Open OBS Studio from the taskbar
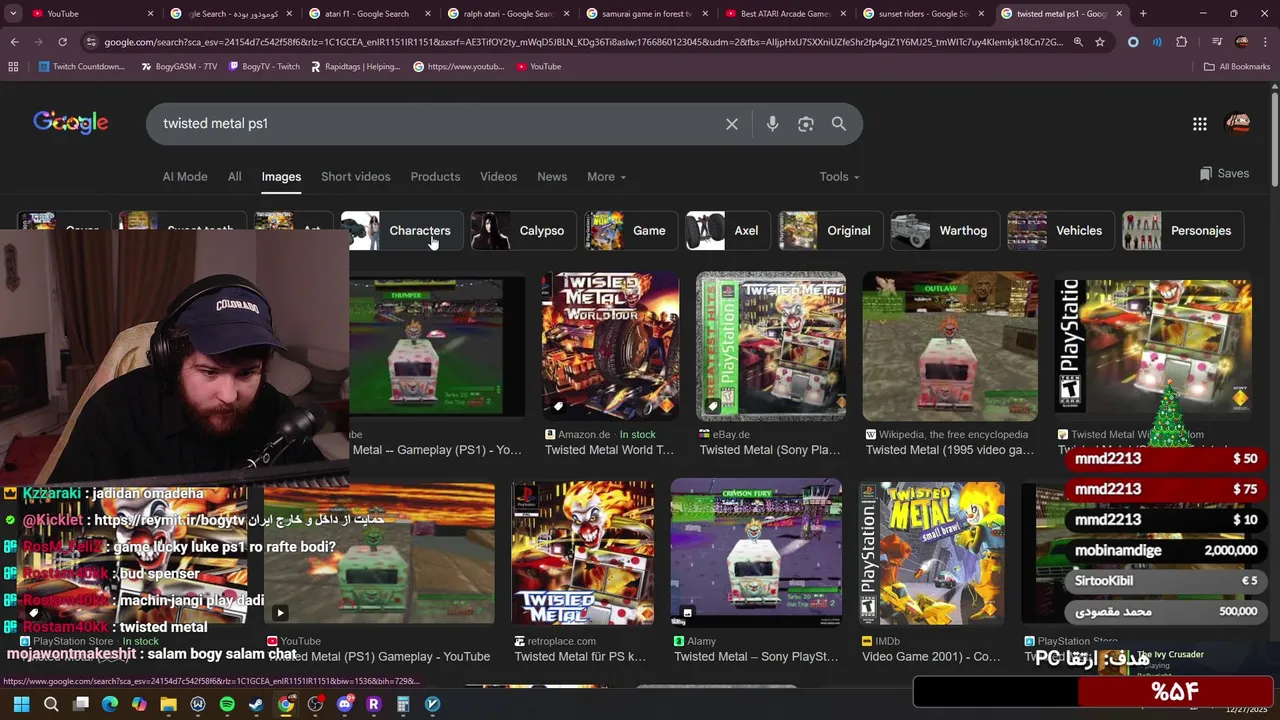 click(x=315, y=704)
